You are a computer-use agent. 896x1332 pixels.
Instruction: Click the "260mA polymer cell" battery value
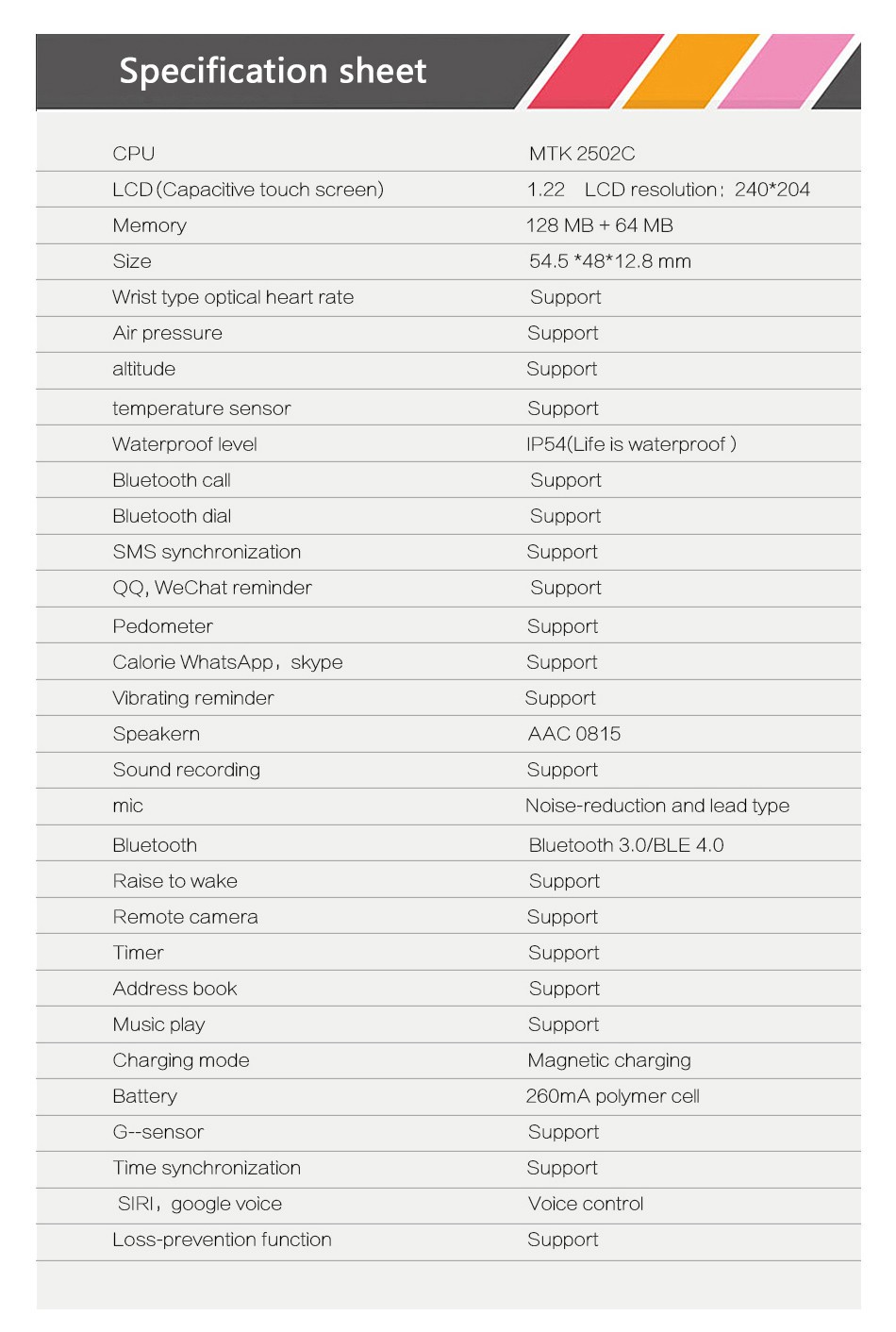(x=613, y=1096)
